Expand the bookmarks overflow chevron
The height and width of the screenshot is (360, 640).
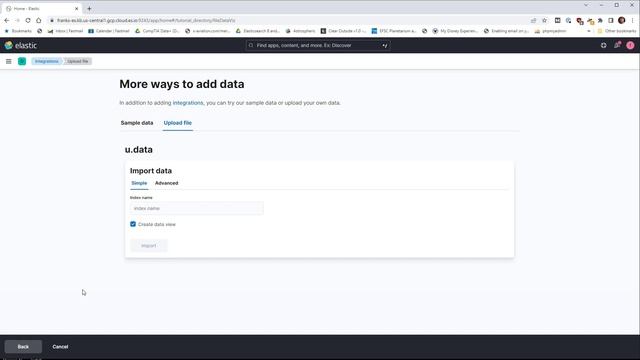(589, 31)
